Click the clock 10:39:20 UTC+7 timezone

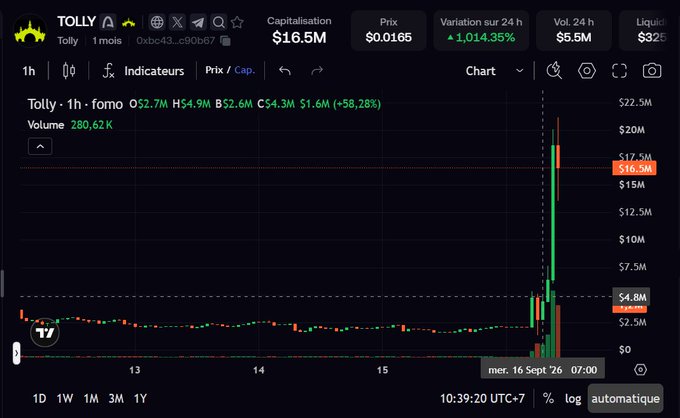click(x=482, y=398)
